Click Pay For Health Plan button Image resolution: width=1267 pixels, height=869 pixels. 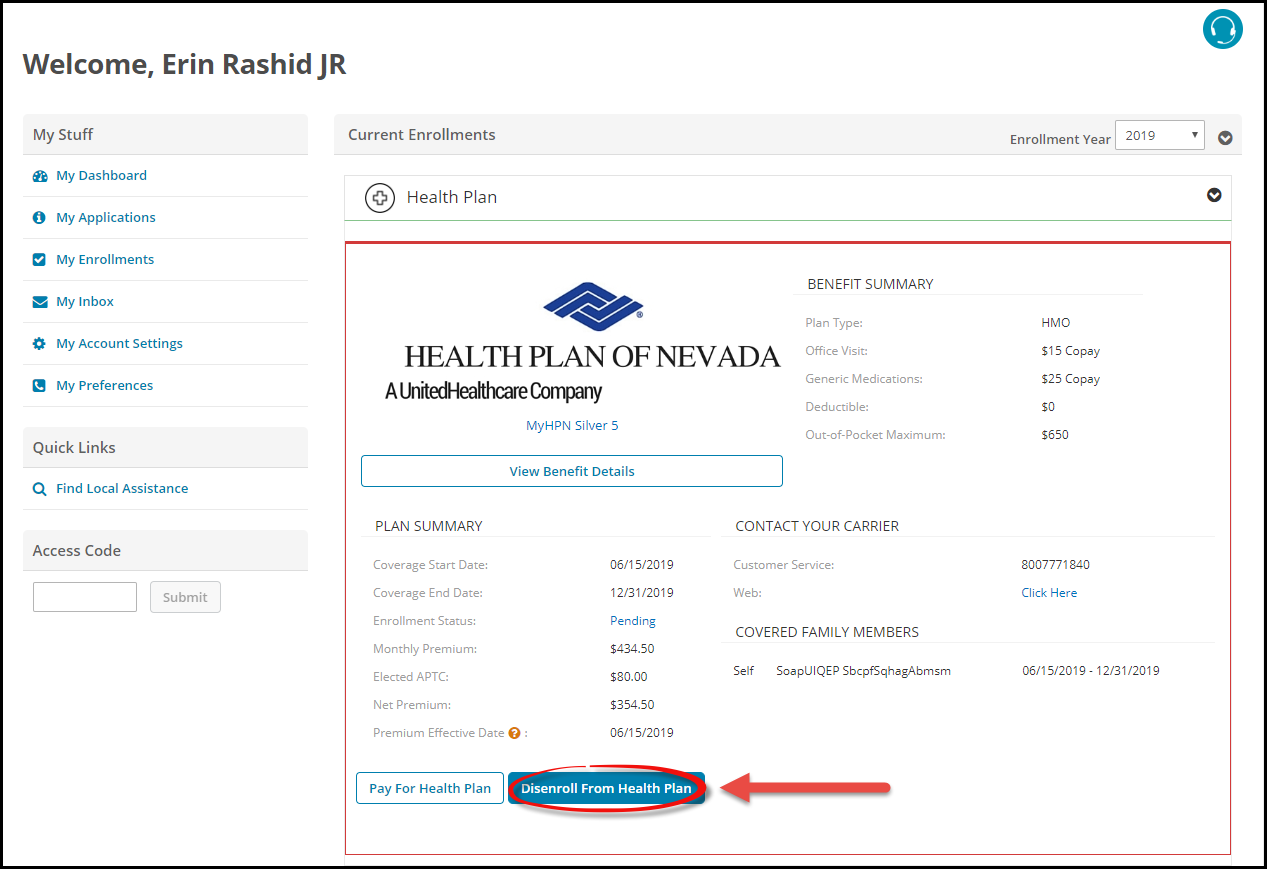point(430,788)
